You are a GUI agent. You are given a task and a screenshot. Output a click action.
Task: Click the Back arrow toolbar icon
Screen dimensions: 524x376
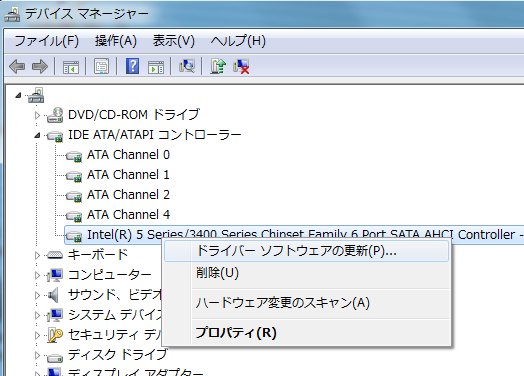(x=17, y=66)
